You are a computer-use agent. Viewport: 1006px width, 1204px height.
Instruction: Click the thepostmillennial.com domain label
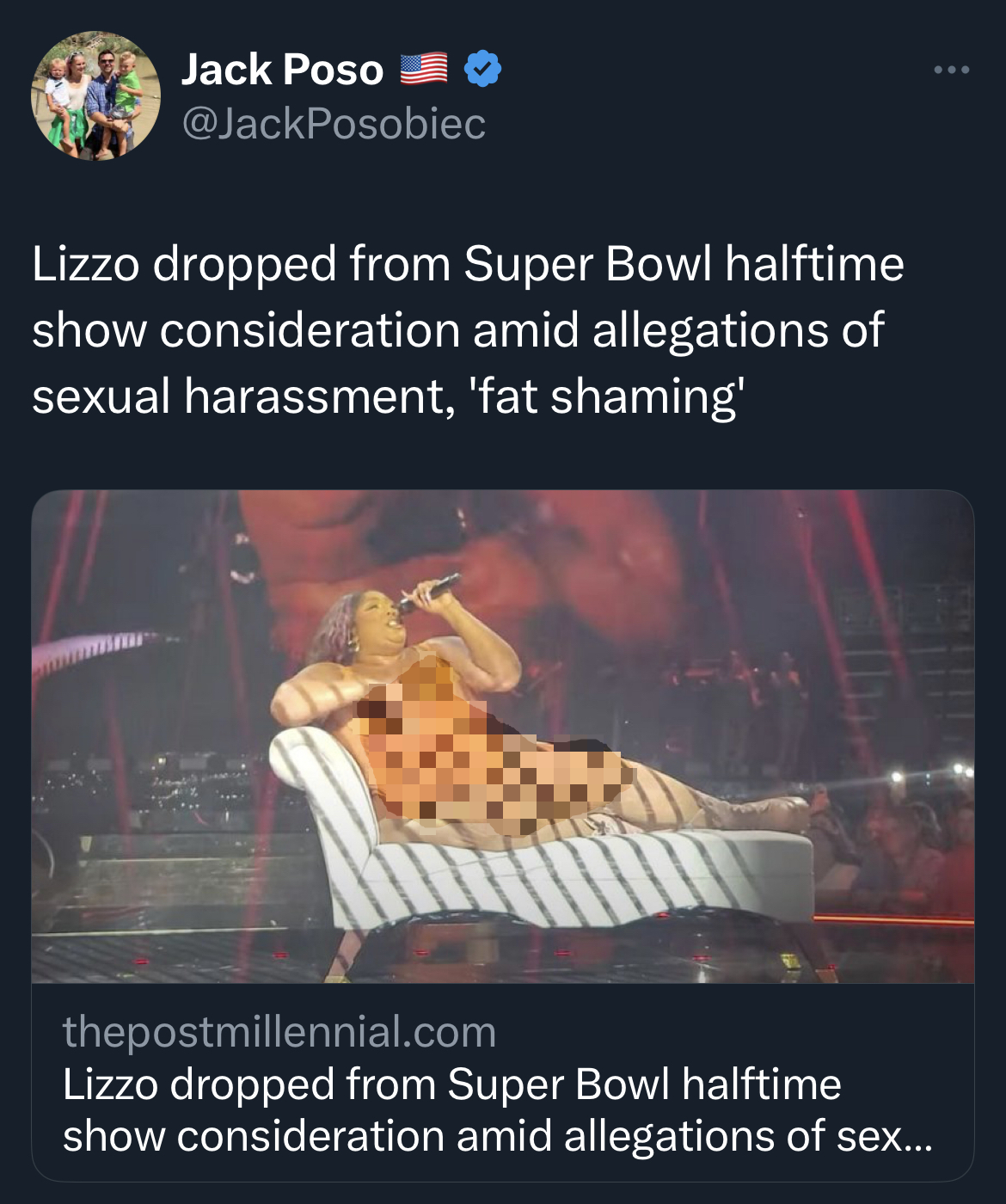pos(279,1031)
